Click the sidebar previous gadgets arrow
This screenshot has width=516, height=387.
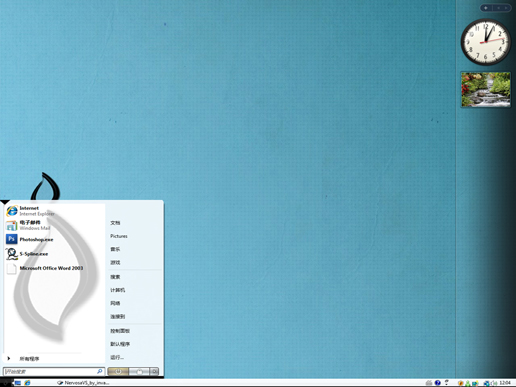499,7
